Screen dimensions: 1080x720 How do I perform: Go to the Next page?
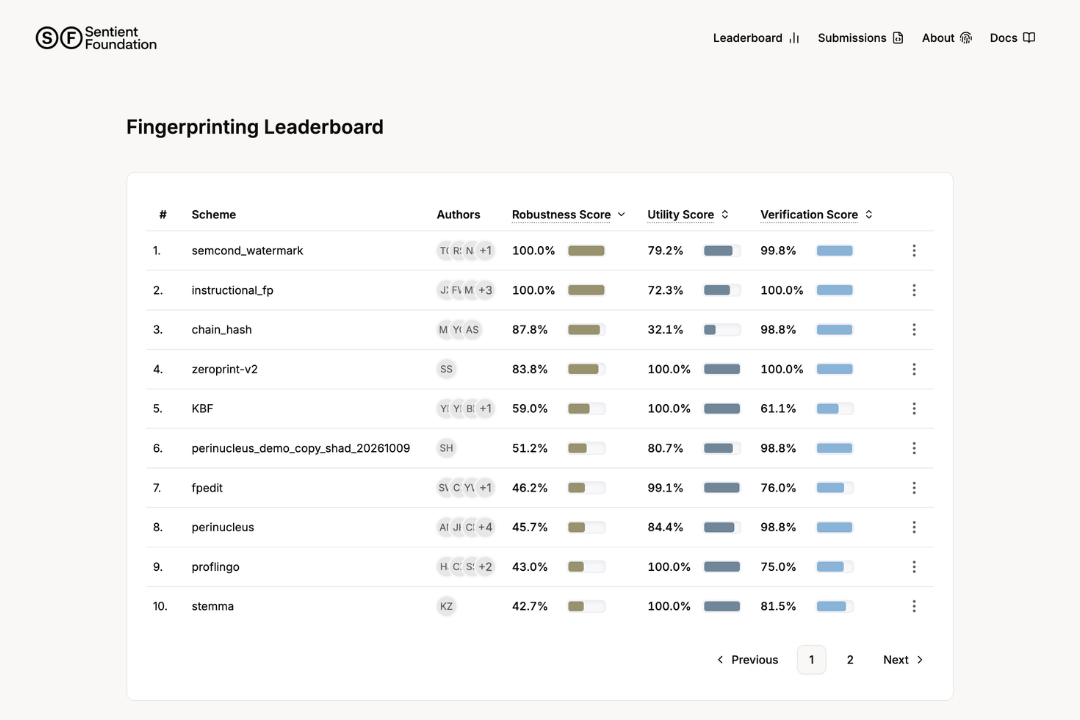[903, 660]
